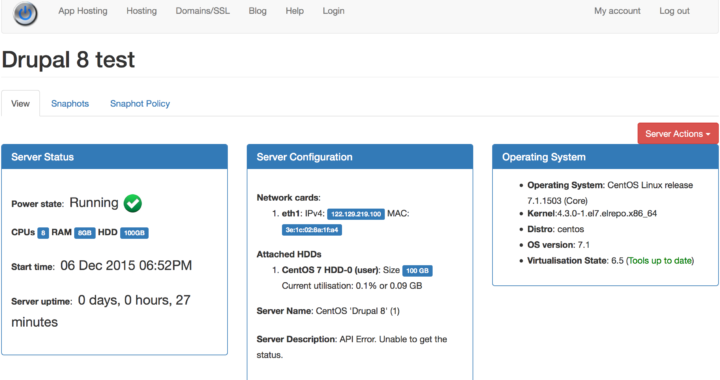Viewport: 720px width, 380px height.
Task: Click the Network cards label
Action: (288, 198)
